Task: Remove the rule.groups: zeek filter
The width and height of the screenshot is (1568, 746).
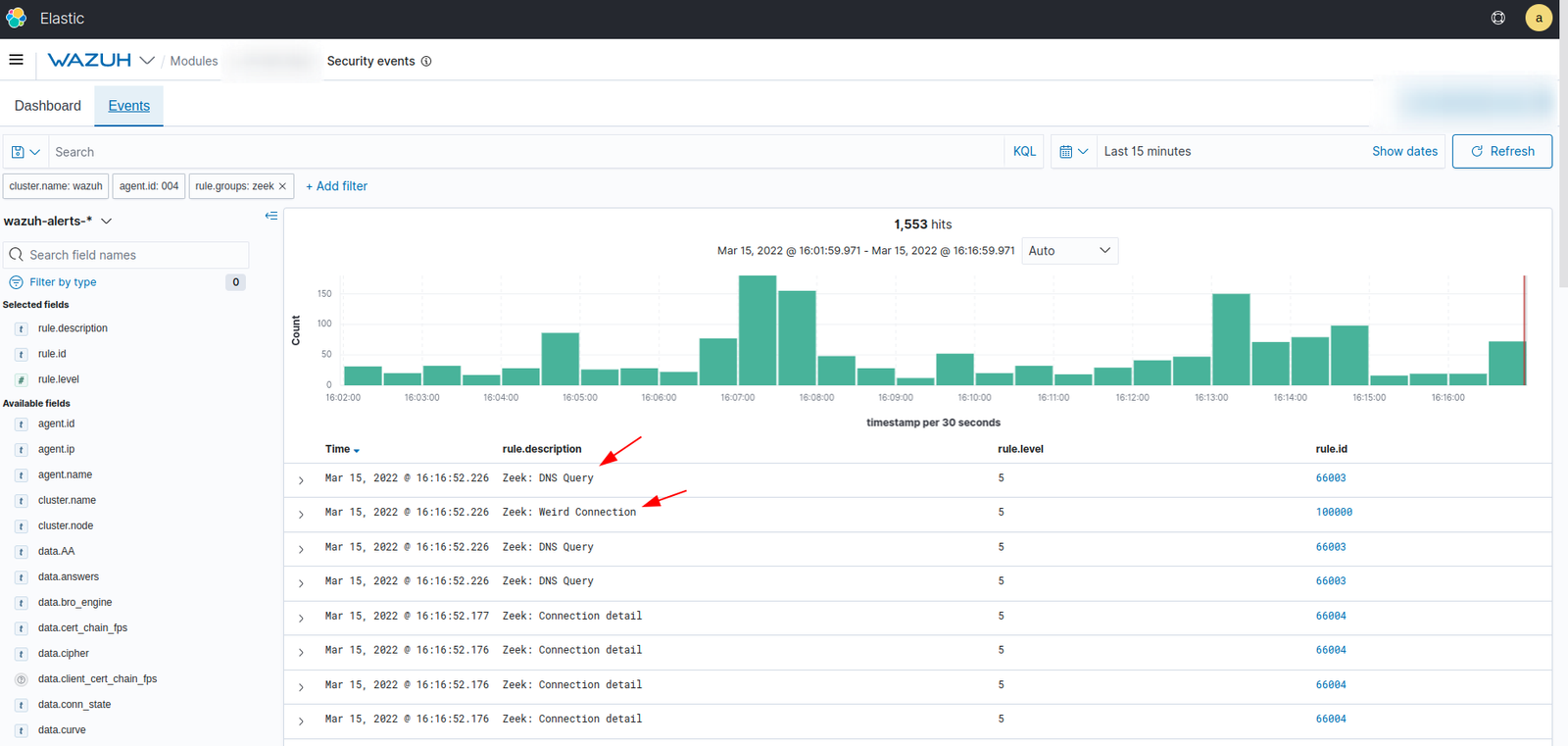Action: pyautogui.click(x=282, y=186)
